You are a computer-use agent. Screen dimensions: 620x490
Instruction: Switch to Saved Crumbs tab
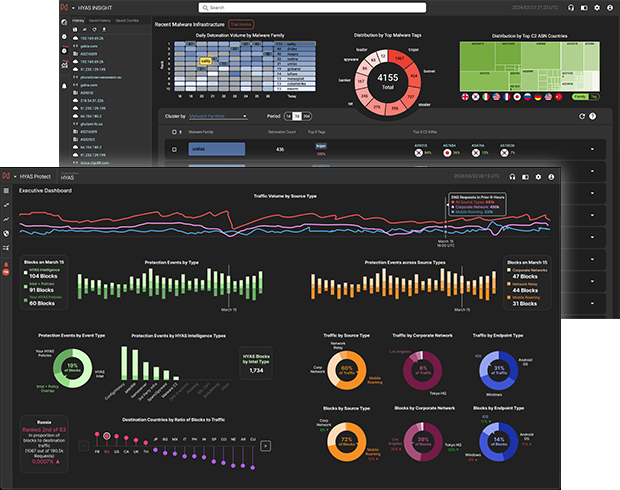pyautogui.click(x=127, y=21)
